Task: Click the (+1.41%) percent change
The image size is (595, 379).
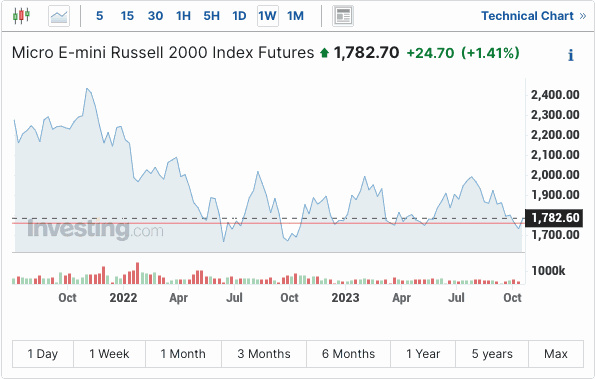Action: click(x=490, y=53)
